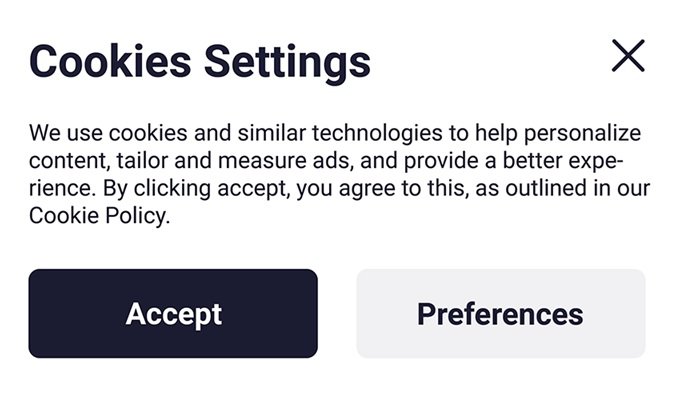Click the Cookies Settings heading
Screen dimensions: 690x403
coord(200,60)
